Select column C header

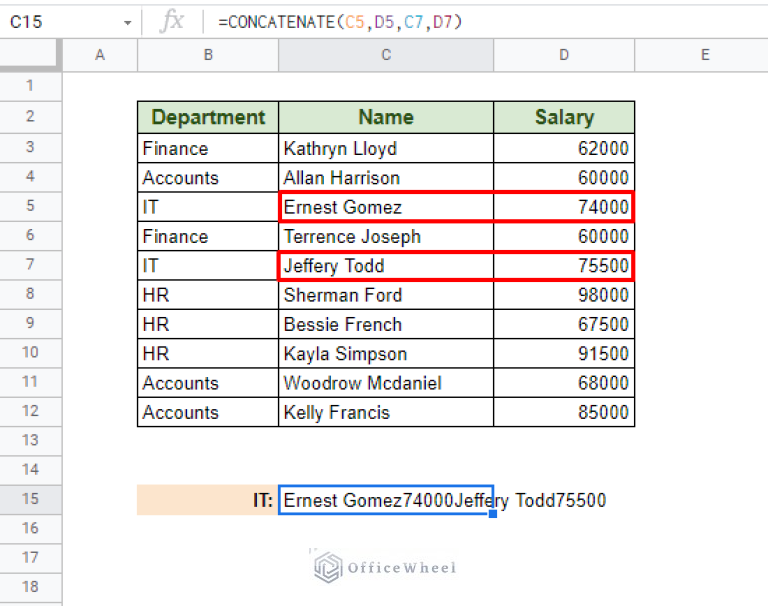(386, 55)
